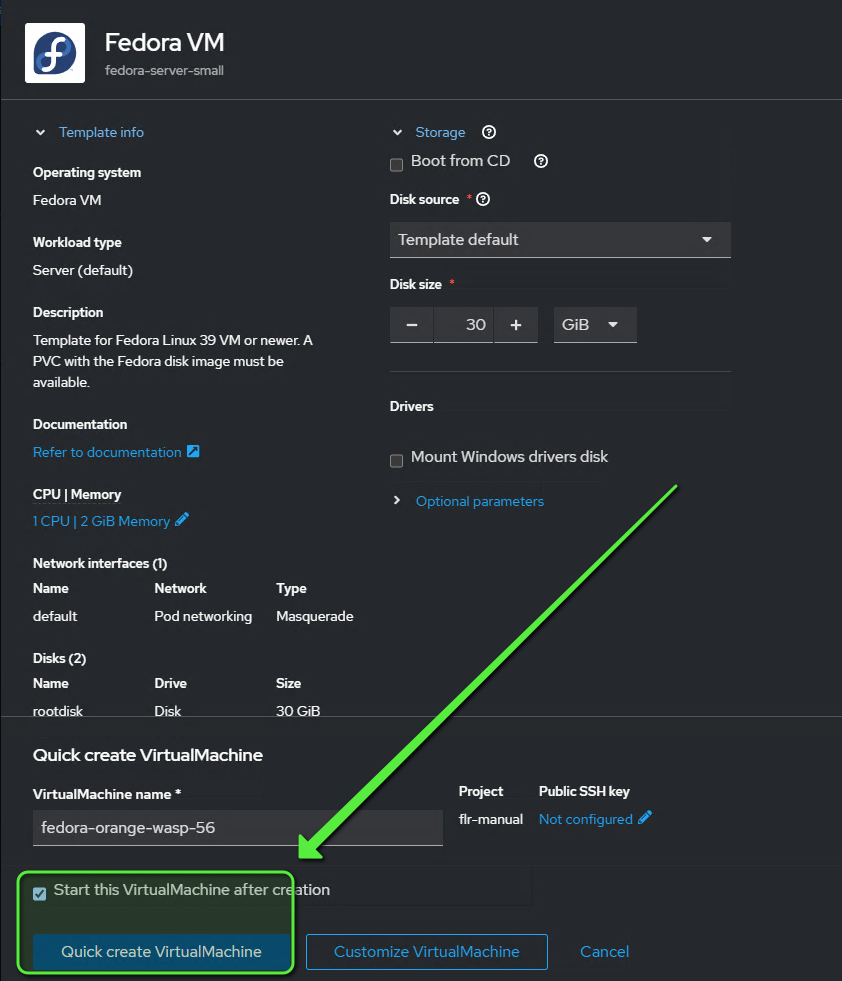Select the 'flr-manual' project value

pyautogui.click(x=491, y=819)
